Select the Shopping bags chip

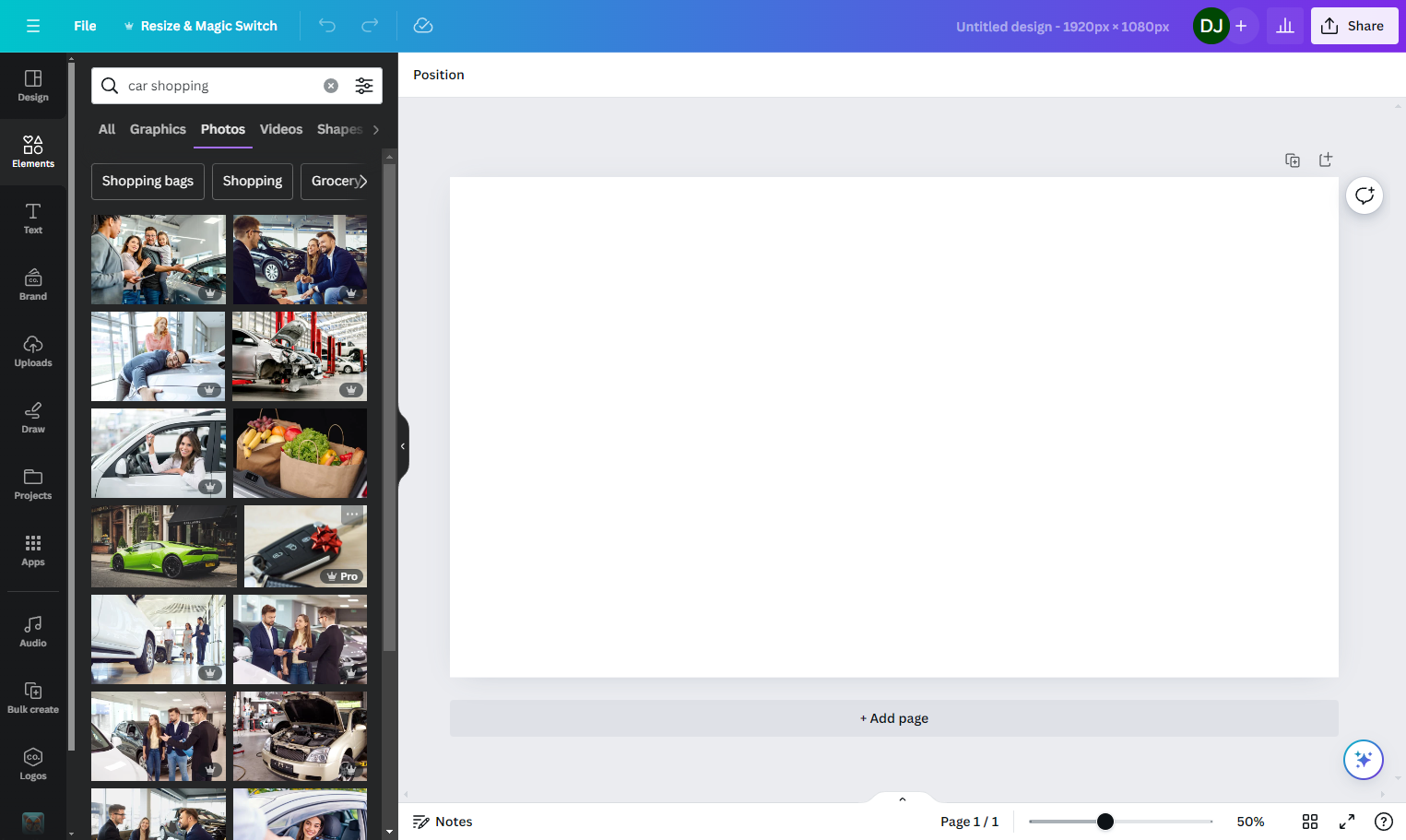(148, 182)
